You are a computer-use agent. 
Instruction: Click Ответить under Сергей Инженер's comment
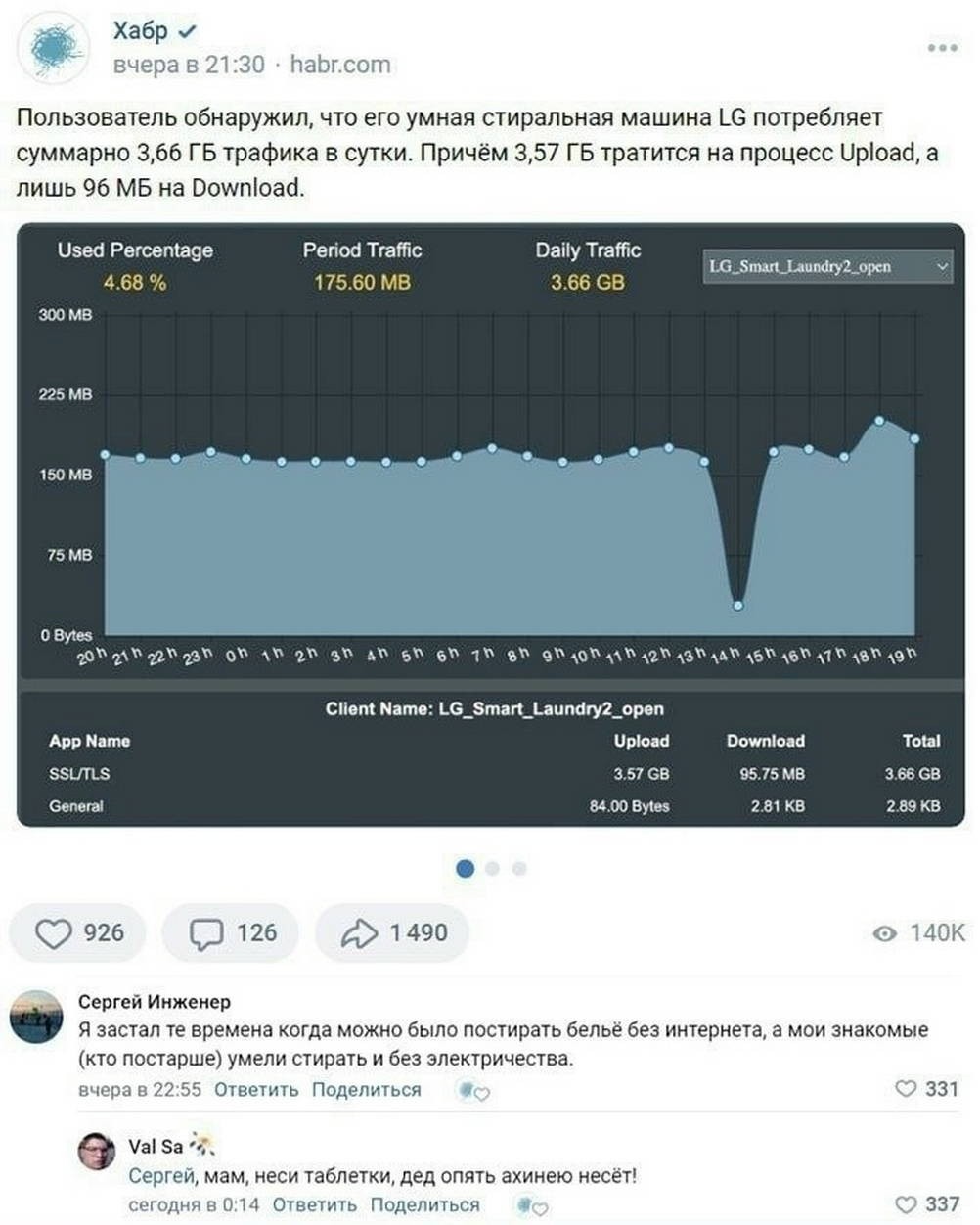click(x=256, y=1089)
